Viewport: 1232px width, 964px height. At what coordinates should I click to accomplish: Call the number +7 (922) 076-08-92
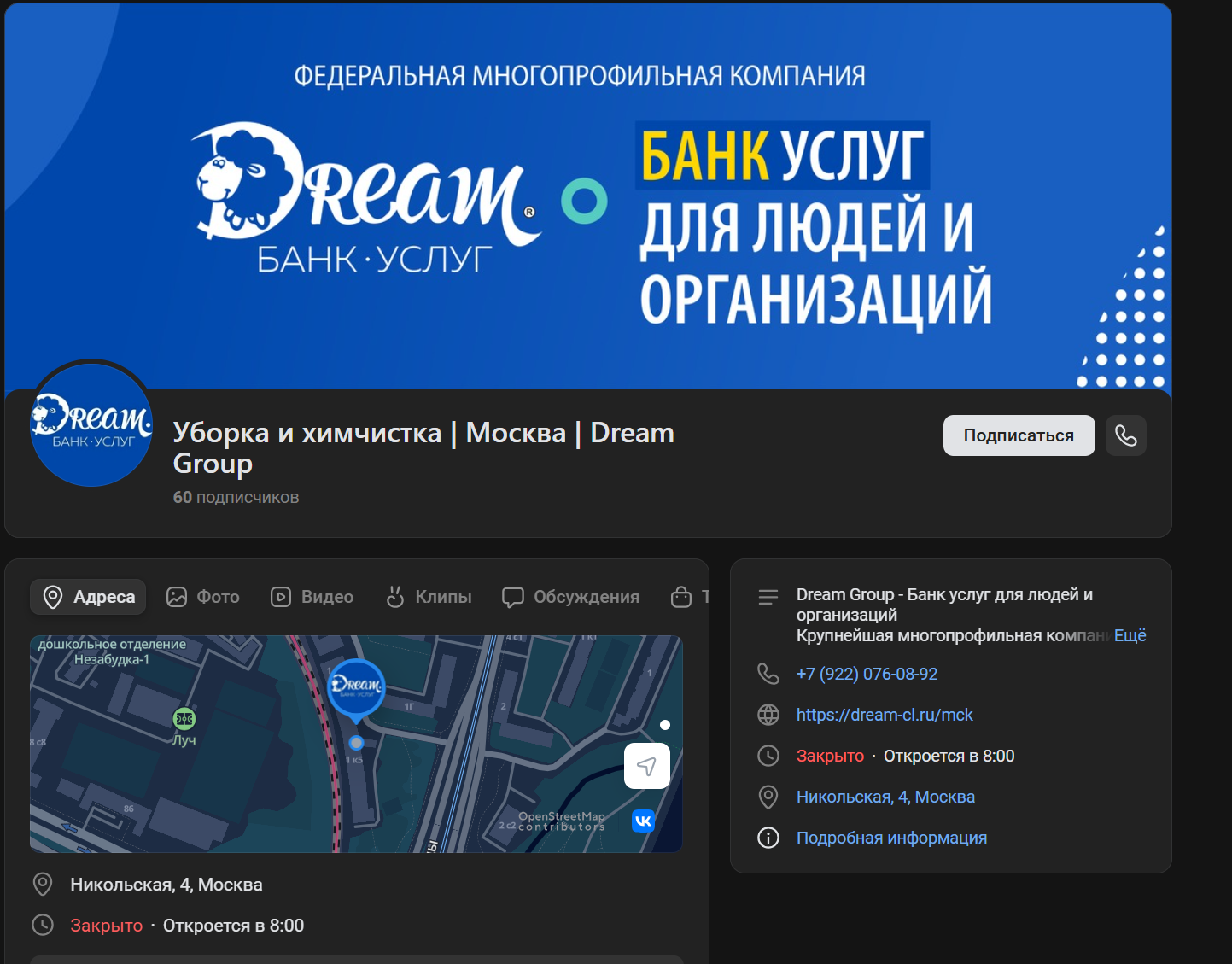tap(867, 674)
